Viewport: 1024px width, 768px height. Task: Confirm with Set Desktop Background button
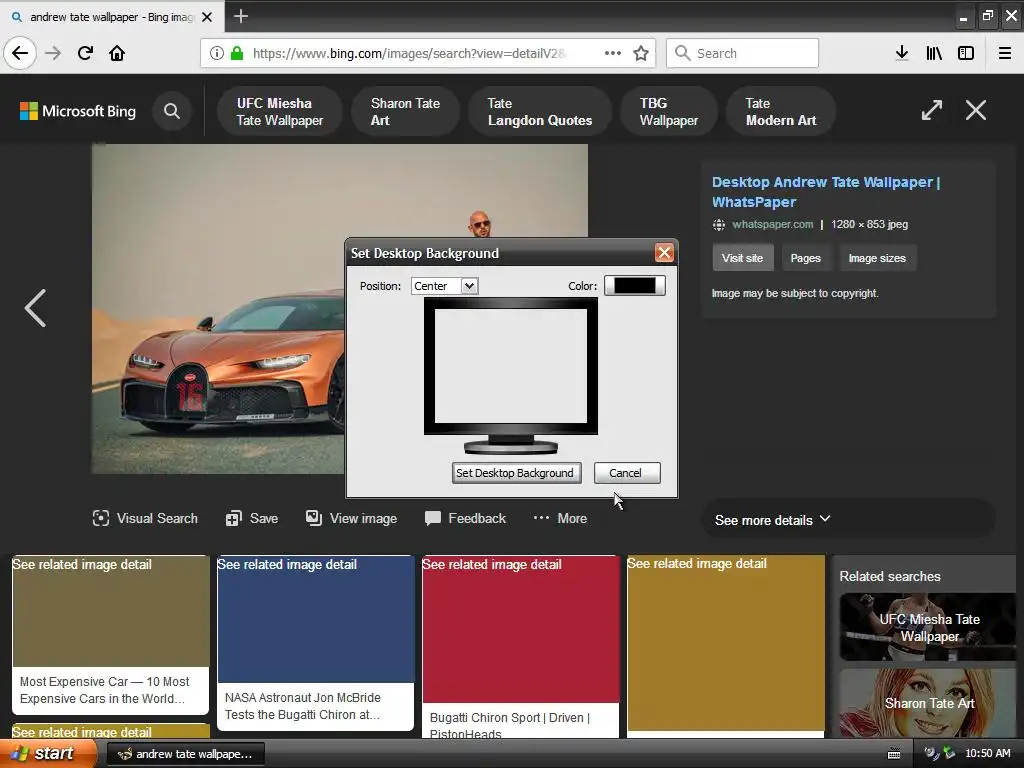click(x=516, y=473)
